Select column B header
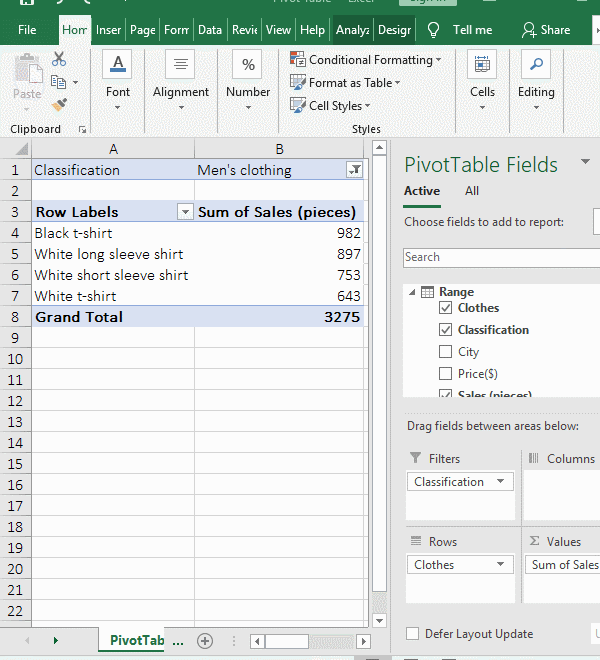Image resolution: width=600 pixels, height=660 pixels. pyautogui.click(x=279, y=149)
